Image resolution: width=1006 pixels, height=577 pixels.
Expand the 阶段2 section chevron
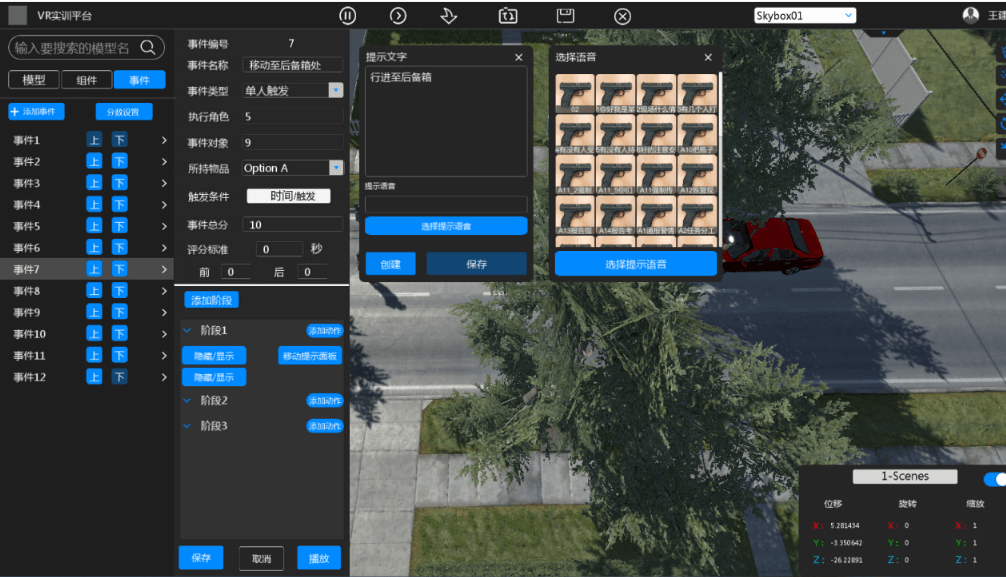click(x=187, y=400)
